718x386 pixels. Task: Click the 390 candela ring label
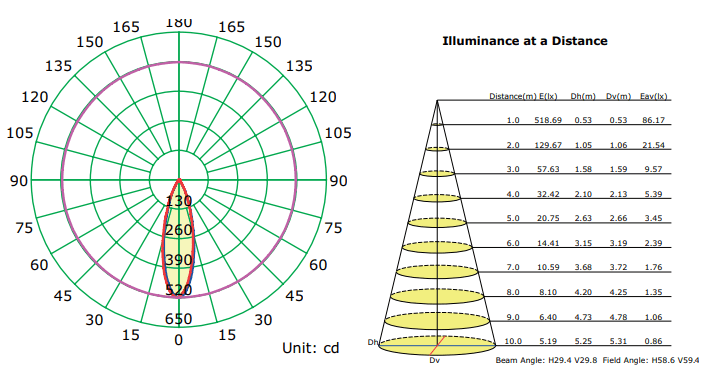click(179, 260)
